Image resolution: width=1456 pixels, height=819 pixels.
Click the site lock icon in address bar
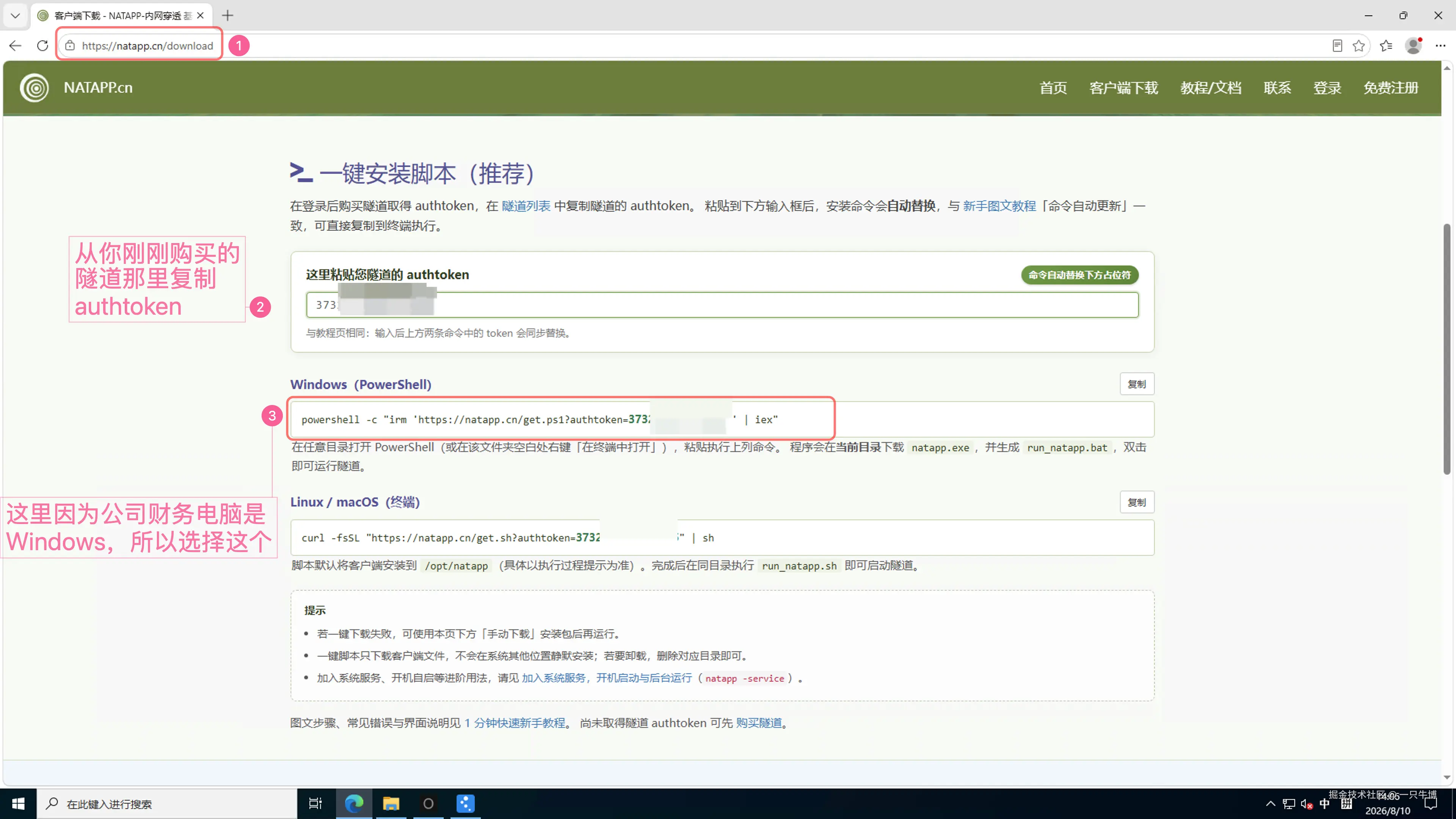(x=70, y=46)
